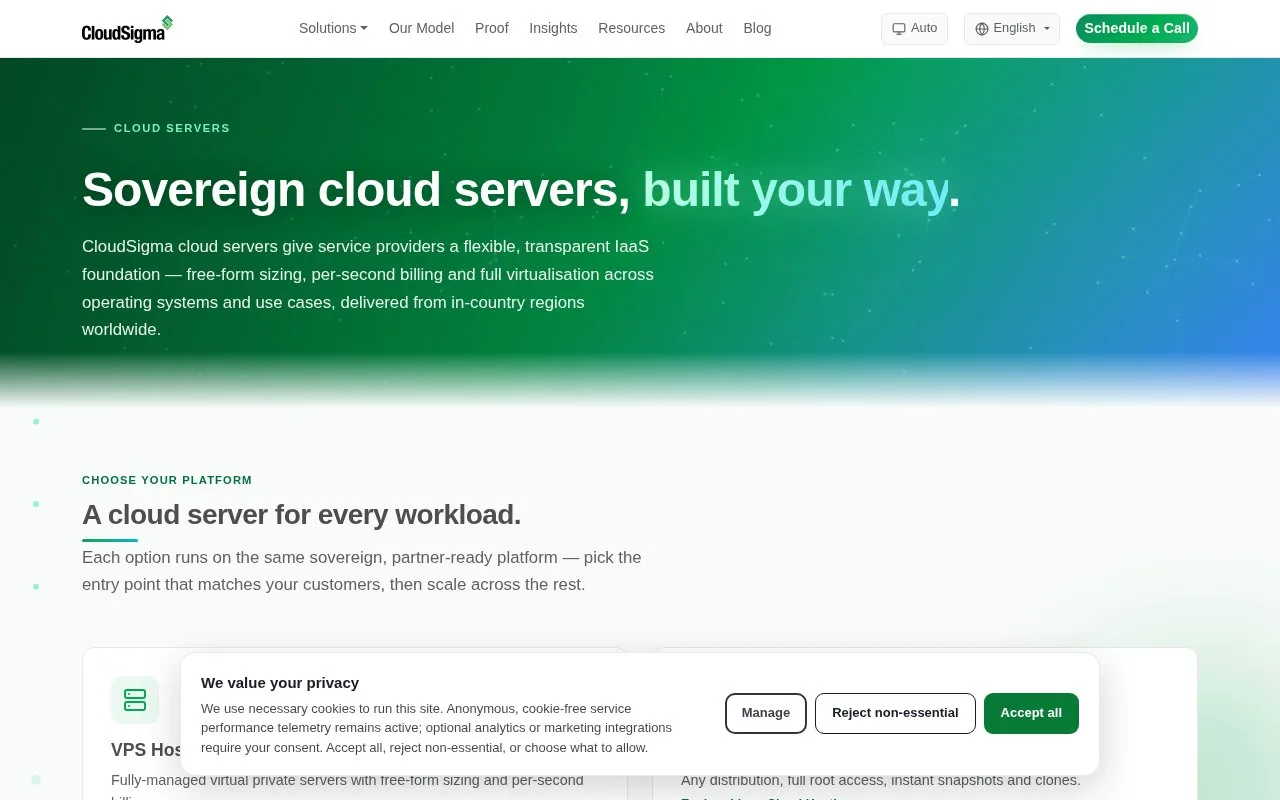The height and width of the screenshot is (800, 1280).
Task: Open the English language selector
Action: (1012, 29)
